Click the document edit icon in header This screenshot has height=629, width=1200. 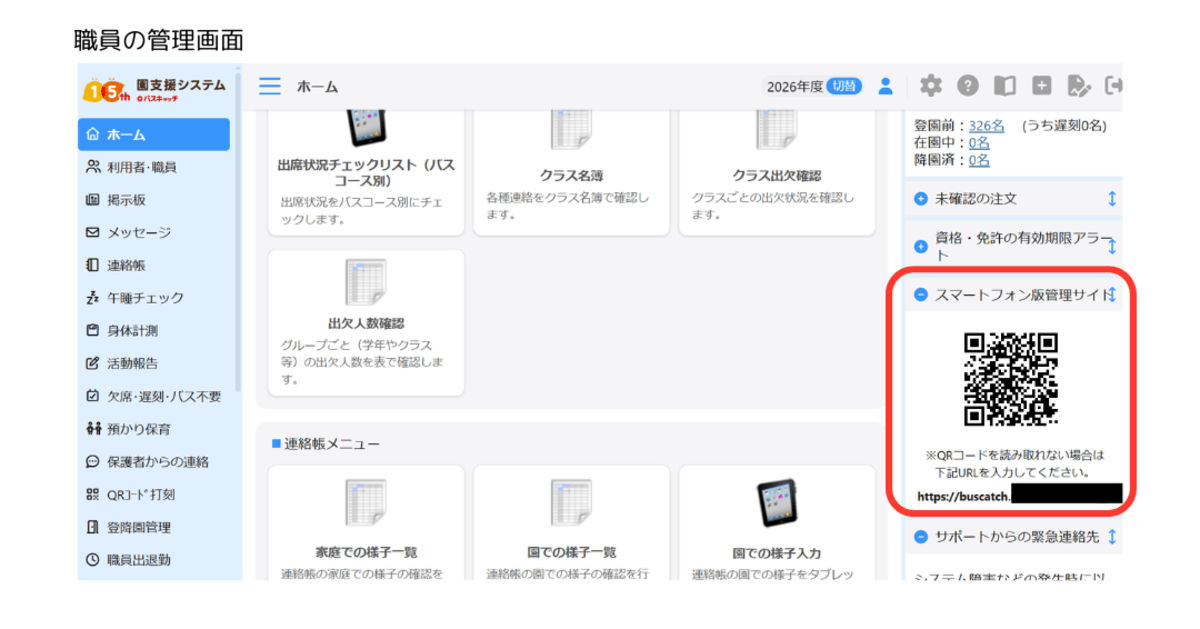click(1079, 86)
